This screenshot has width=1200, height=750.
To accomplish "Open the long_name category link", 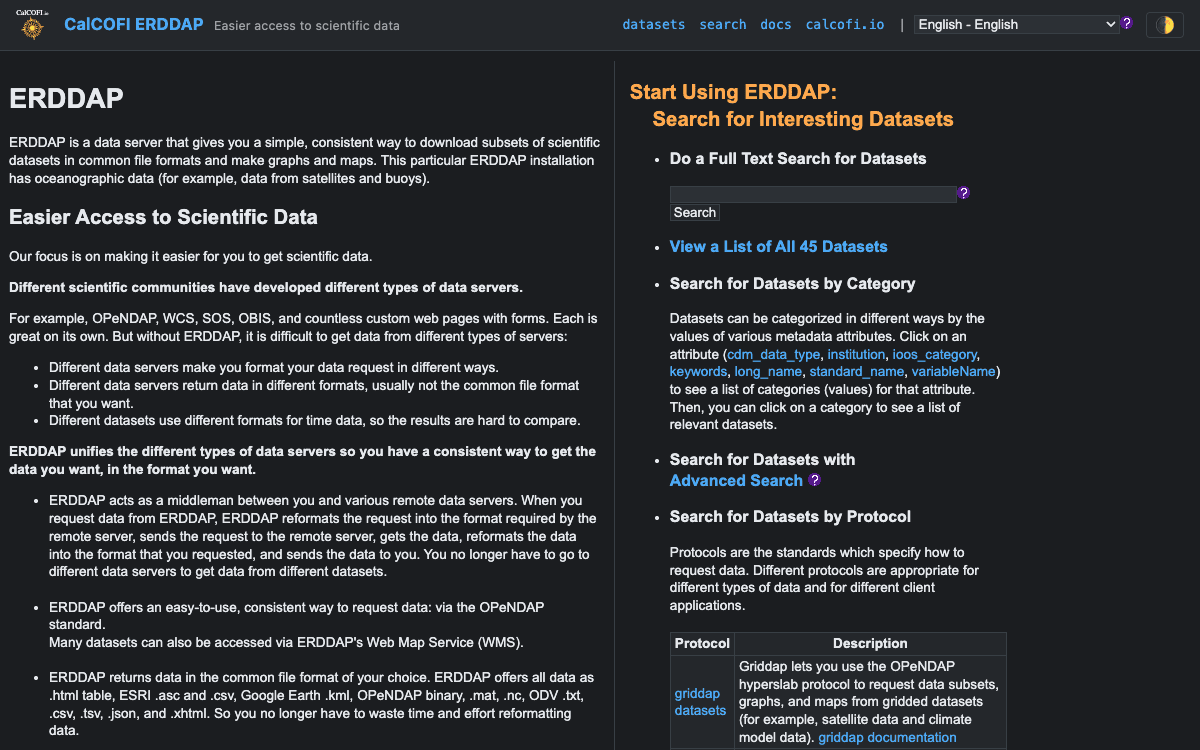I will pyautogui.click(x=768, y=372).
